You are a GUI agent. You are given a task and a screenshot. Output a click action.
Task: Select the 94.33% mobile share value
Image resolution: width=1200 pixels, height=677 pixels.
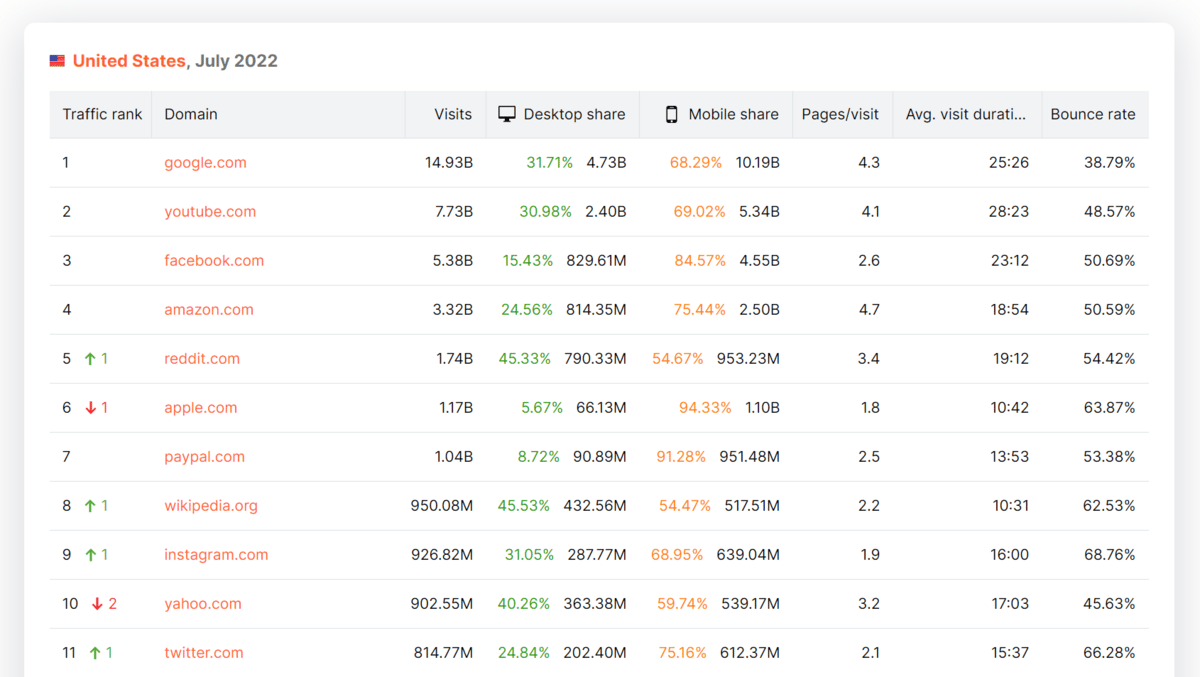(x=705, y=407)
